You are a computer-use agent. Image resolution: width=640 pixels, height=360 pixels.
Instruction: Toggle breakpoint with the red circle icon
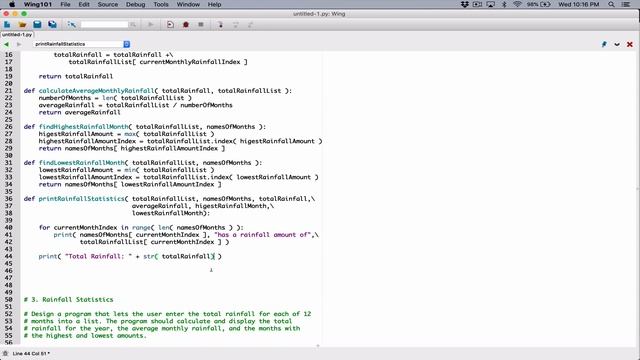coord(186,24)
